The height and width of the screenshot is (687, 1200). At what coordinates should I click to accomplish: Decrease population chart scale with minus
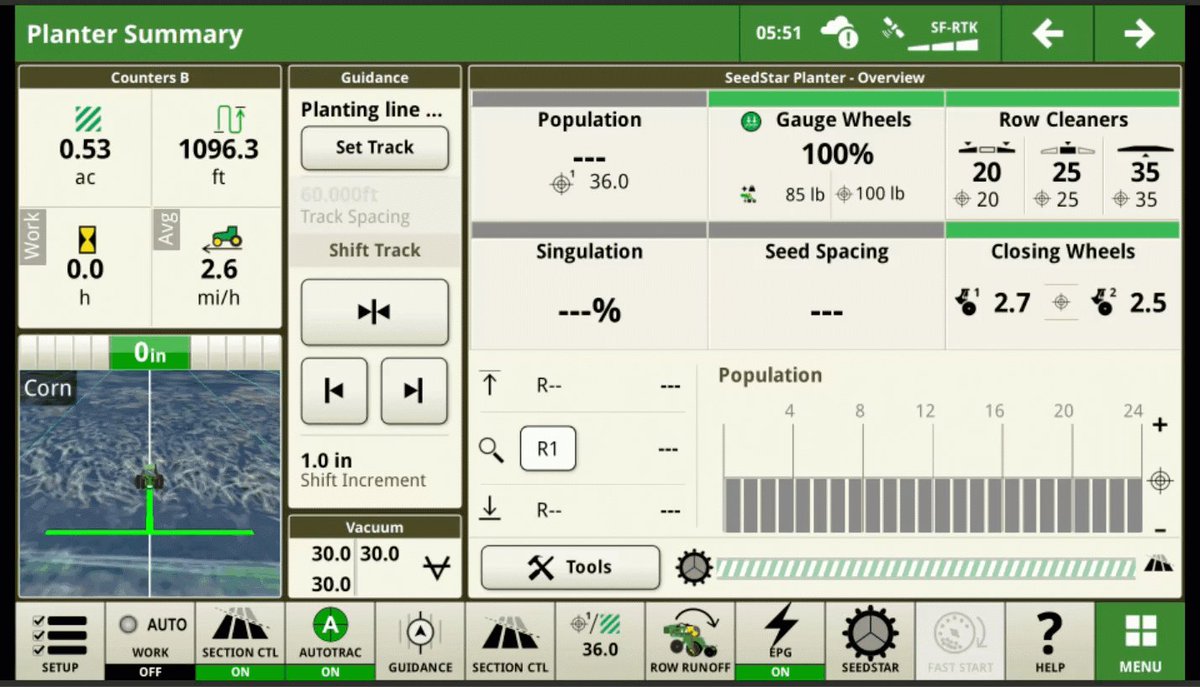coord(1160,529)
